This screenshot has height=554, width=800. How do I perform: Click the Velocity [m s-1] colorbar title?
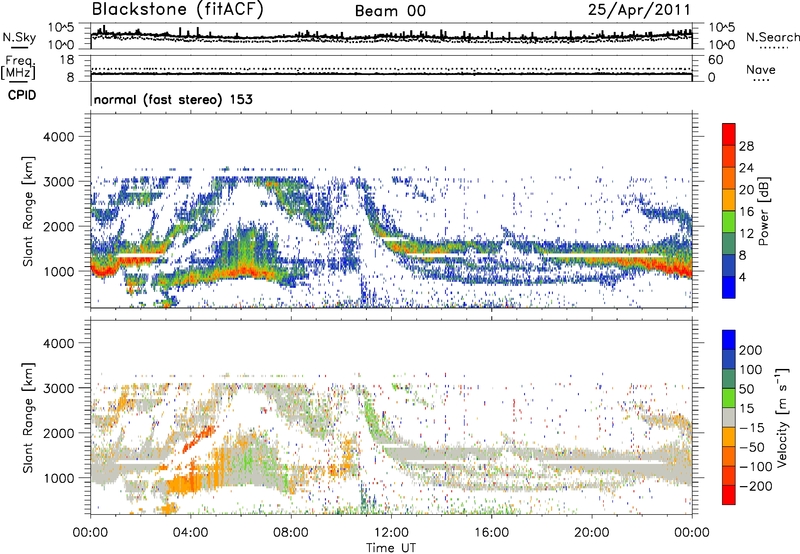782,417
